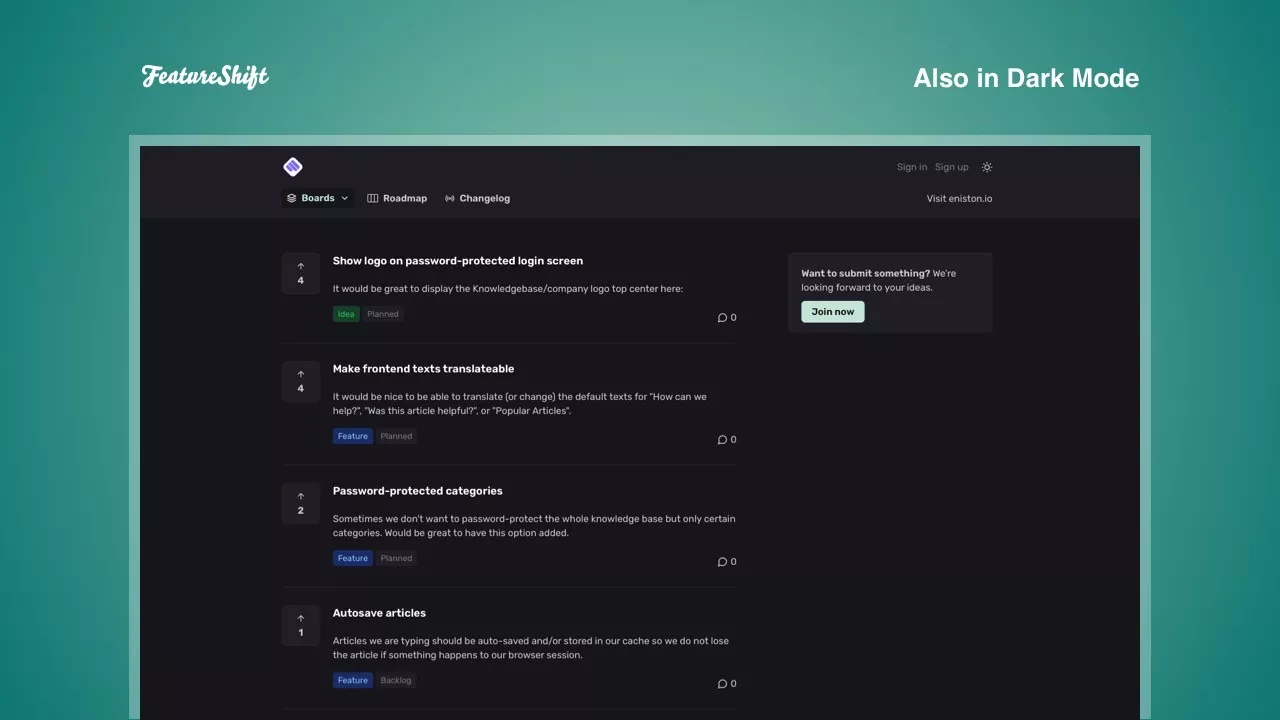Open comments on Autosave articles post
Image resolution: width=1280 pixels, height=720 pixels.
pos(727,684)
